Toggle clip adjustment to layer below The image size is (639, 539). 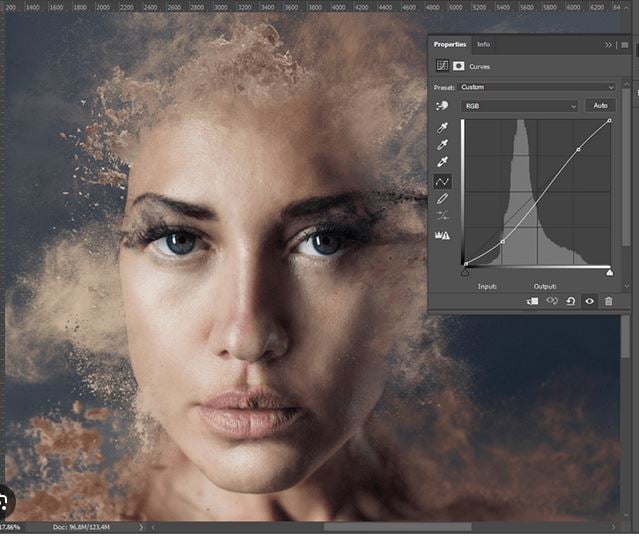pos(533,301)
